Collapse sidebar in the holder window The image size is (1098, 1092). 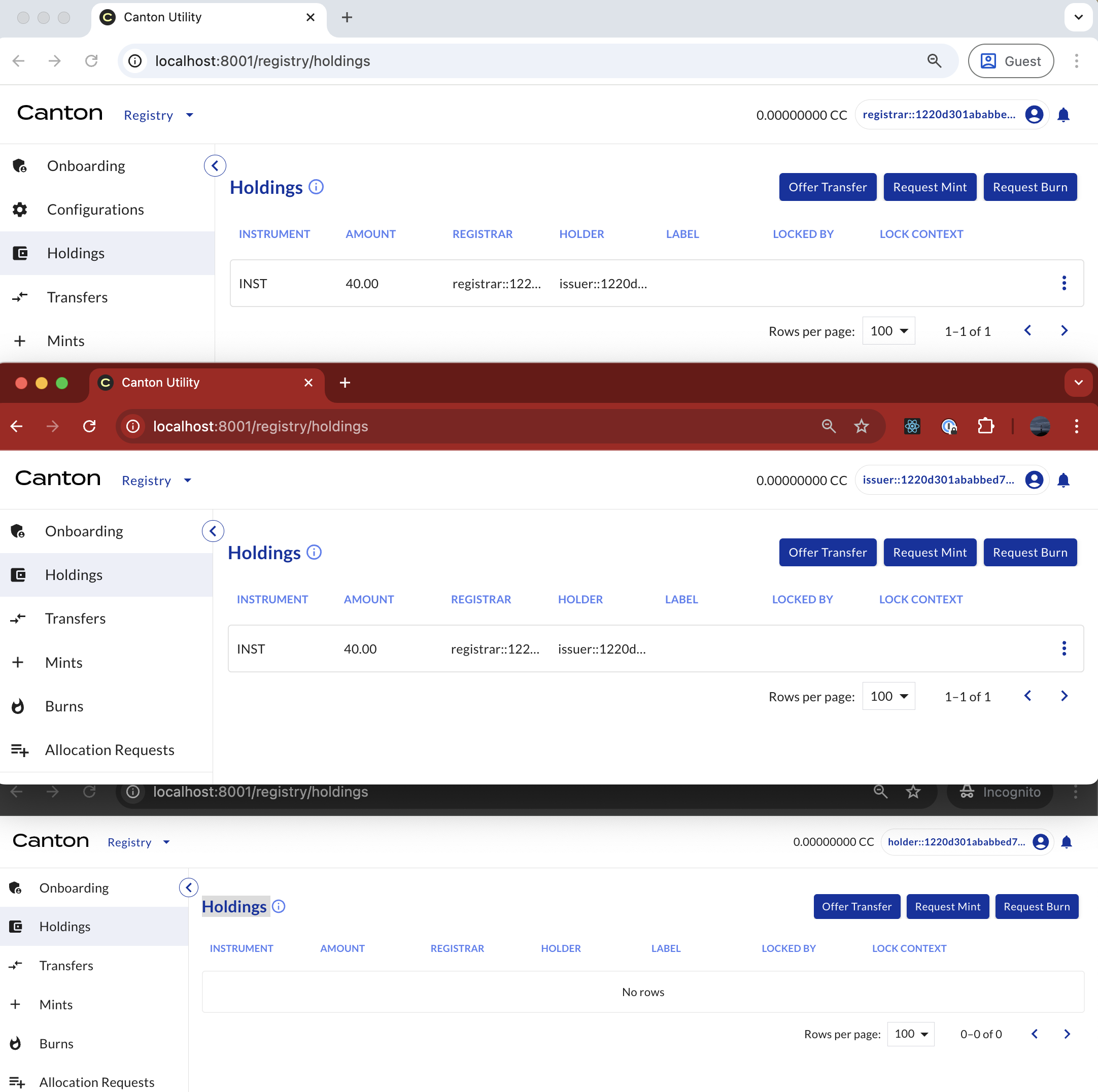tap(189, 888)
